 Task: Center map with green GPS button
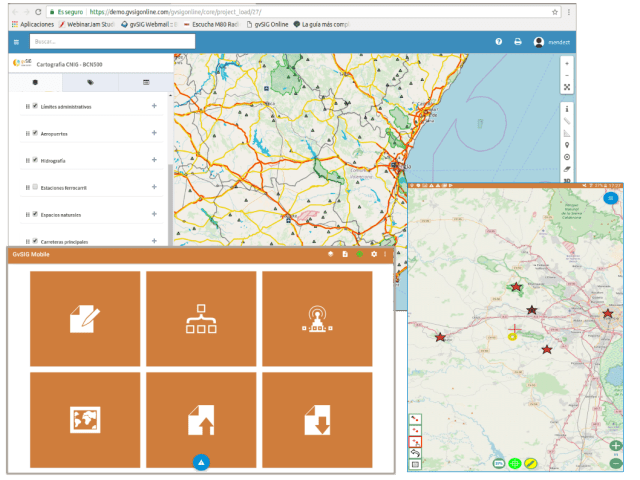[x=515, y=464]
